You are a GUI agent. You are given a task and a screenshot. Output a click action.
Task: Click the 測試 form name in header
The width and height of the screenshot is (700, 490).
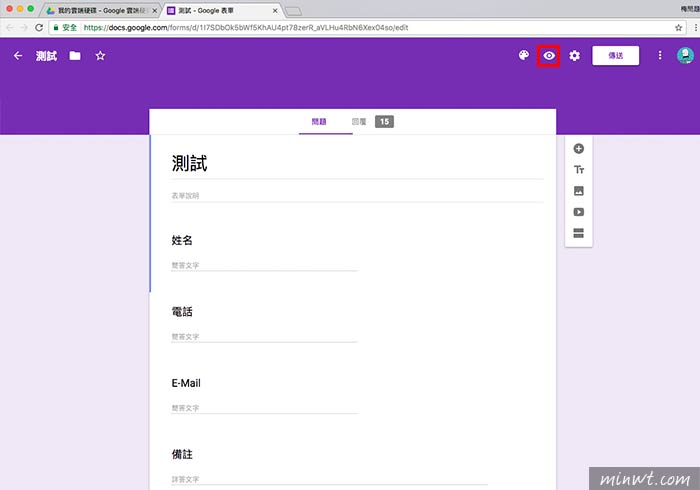click(x=46, y=56)
